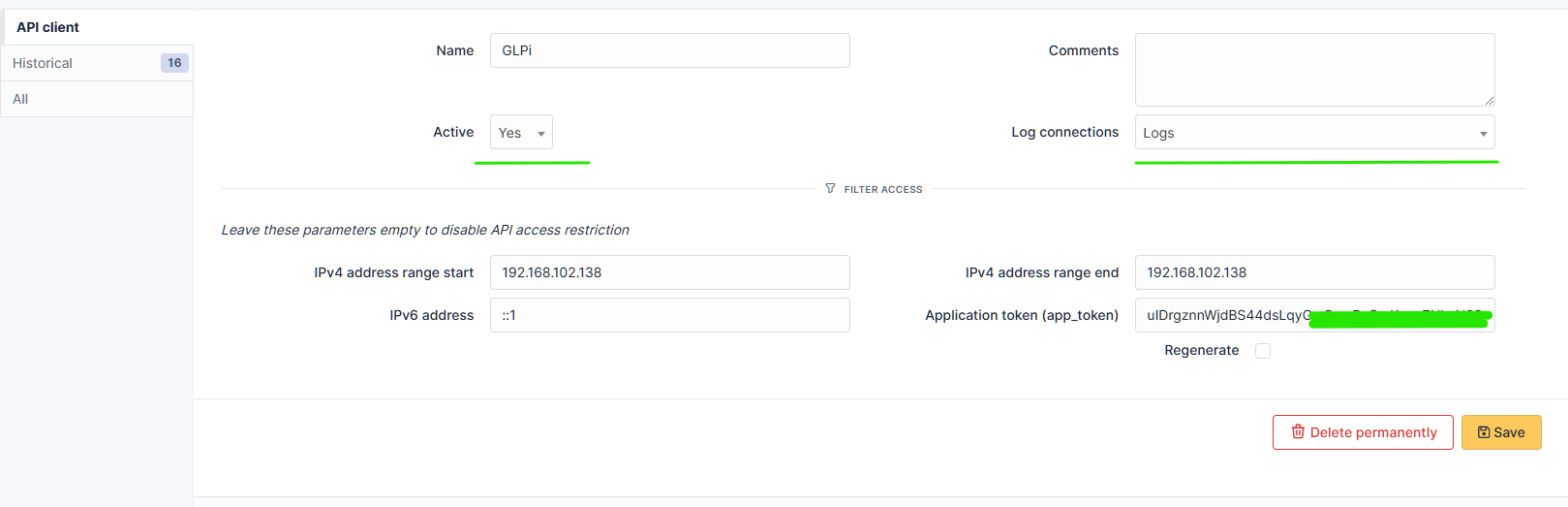Screen dimensions: 1568x507
Task: Switch to the API client tab
Action: tap(48, 27)
